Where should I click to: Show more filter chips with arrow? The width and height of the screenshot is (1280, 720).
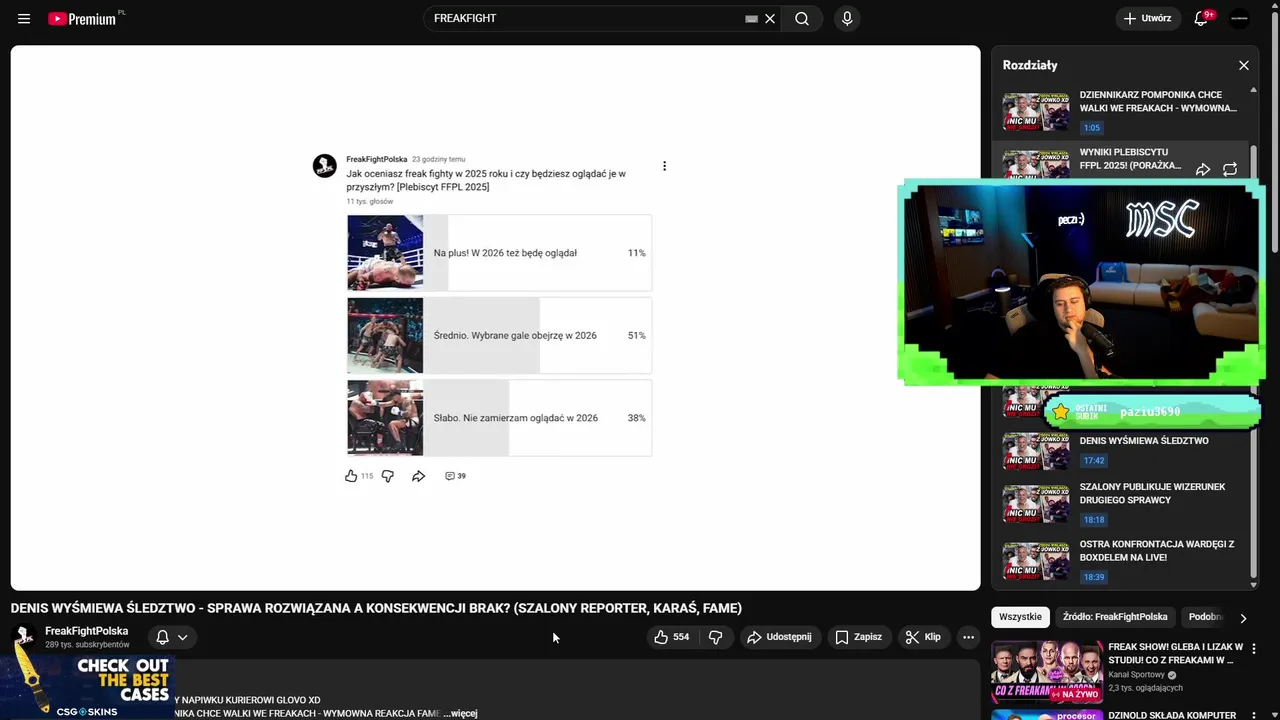(1243, 618)
